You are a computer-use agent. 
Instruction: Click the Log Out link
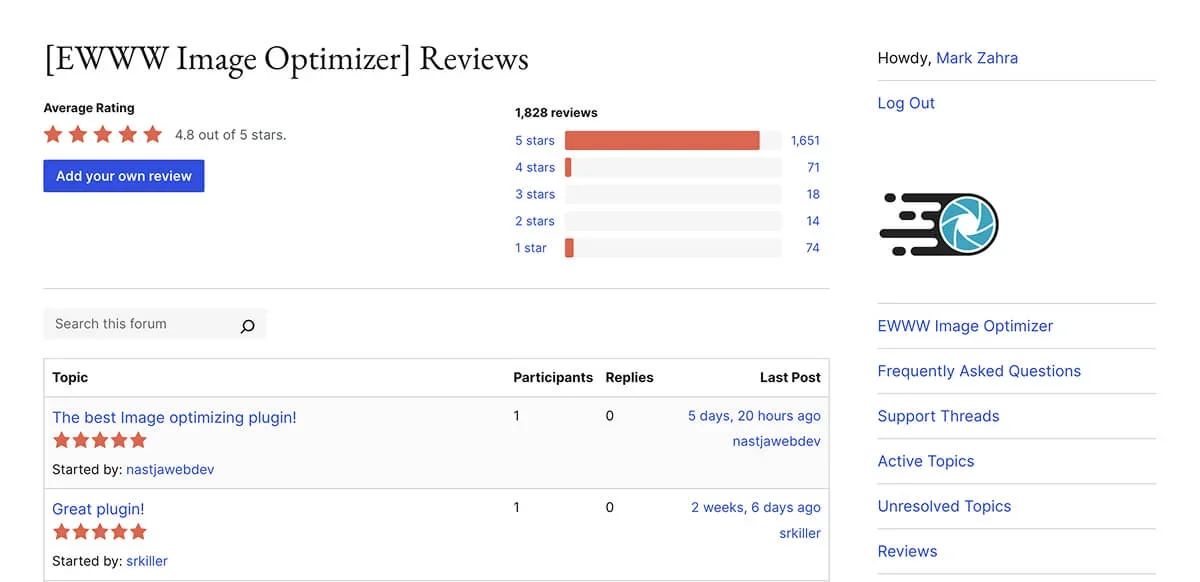[x=906, y=103]
